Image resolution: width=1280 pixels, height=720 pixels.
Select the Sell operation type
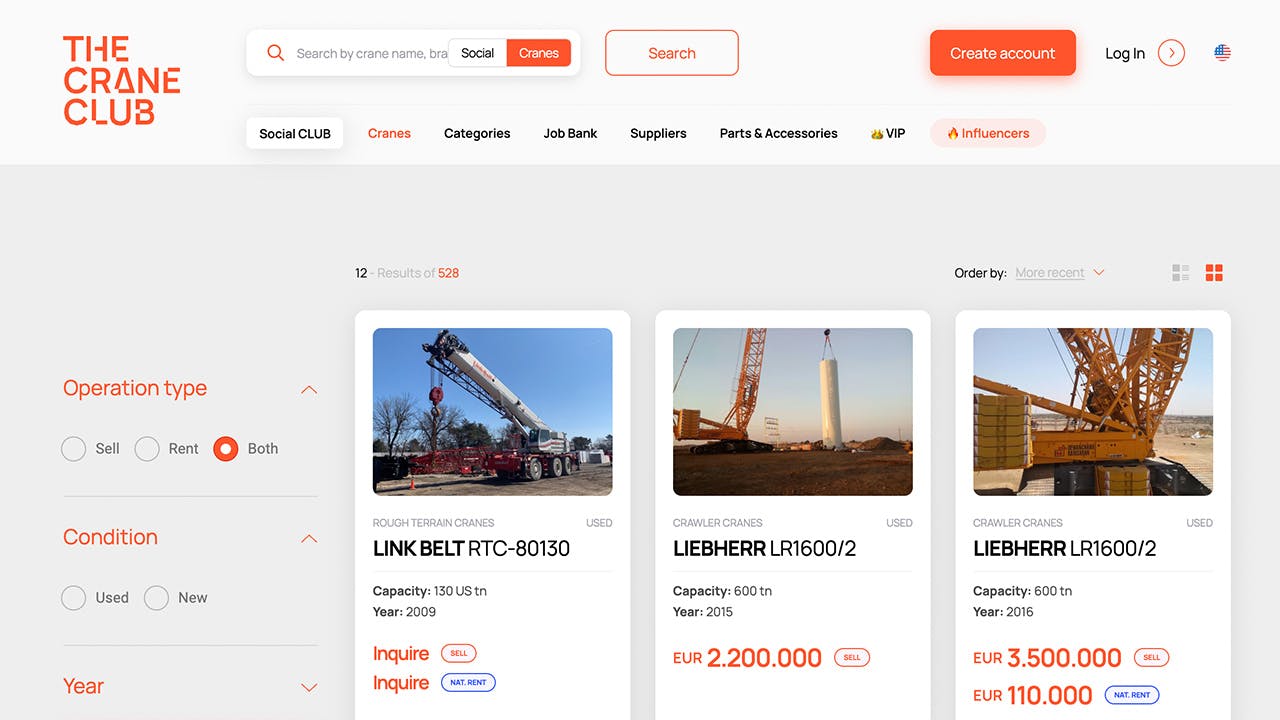(74, 449)
